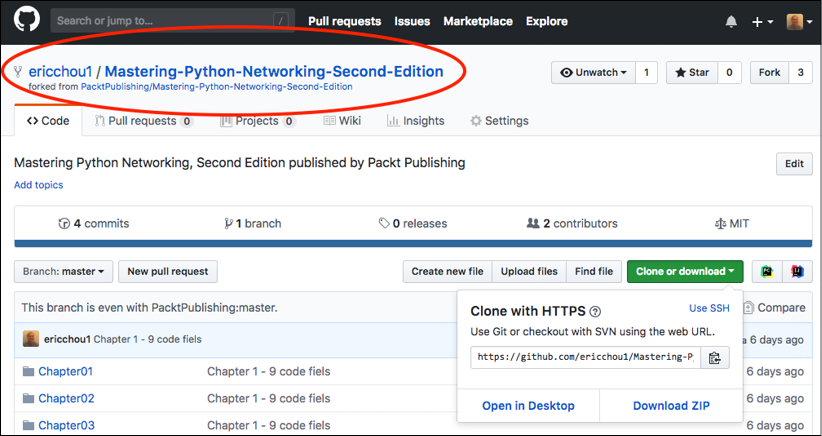Click the help icon next to Clone with HTTPS

coord(595,312)
